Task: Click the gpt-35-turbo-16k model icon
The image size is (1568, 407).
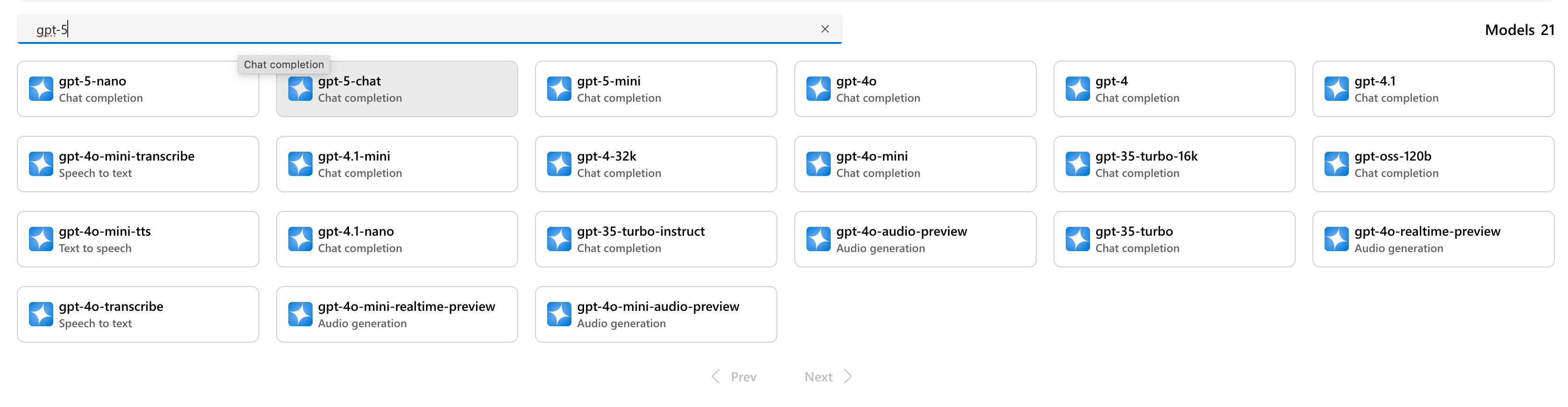Action: click(1077, 164)
